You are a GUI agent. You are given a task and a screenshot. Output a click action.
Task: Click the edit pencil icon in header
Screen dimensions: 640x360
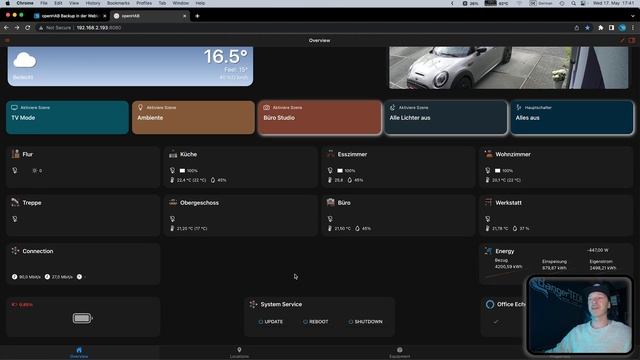[622, 40]
